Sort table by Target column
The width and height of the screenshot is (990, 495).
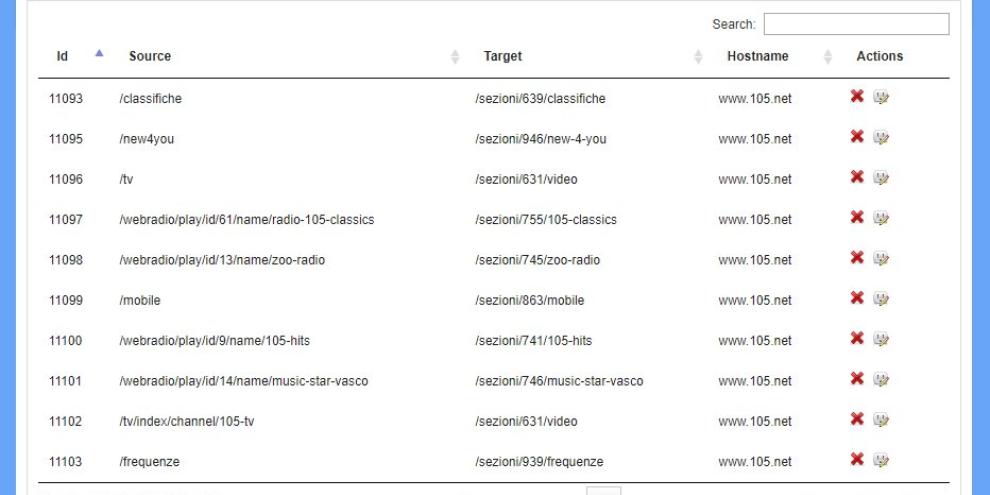point(503,57)
